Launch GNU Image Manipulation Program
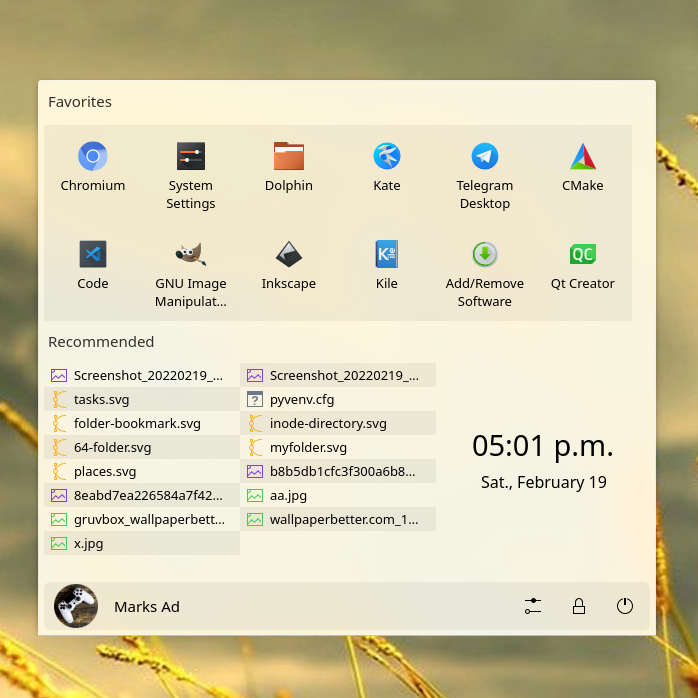 [x=191, y=274]
